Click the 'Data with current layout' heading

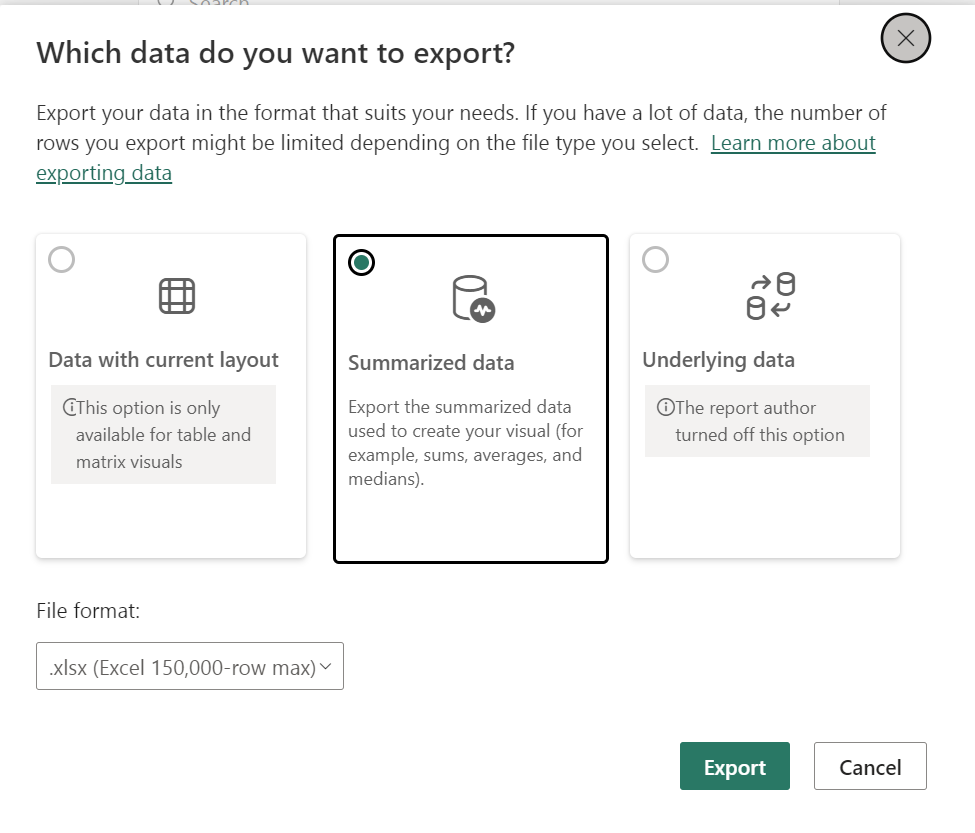164,360
